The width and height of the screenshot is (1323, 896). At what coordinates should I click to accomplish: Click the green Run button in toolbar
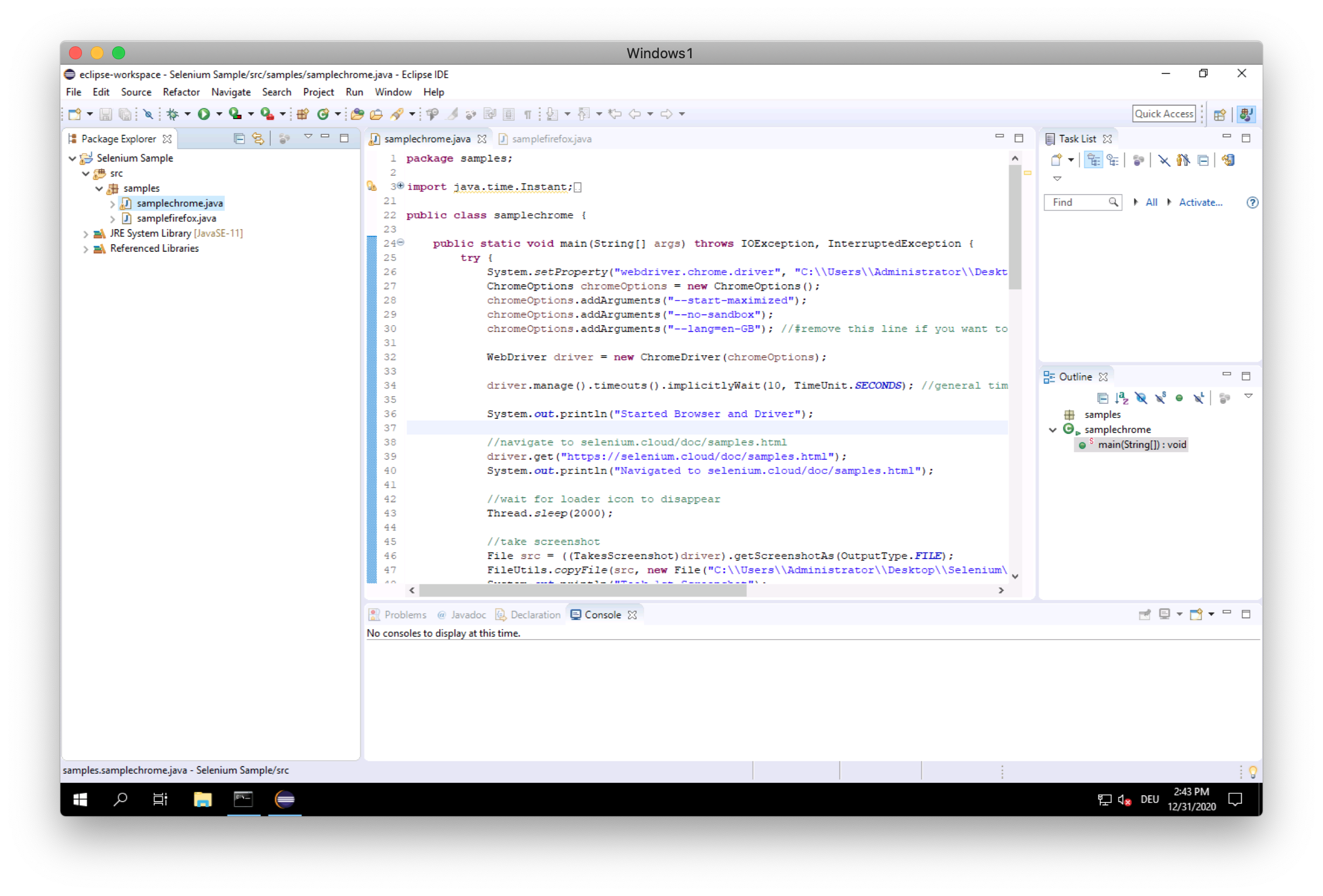(x=204, y=114)
